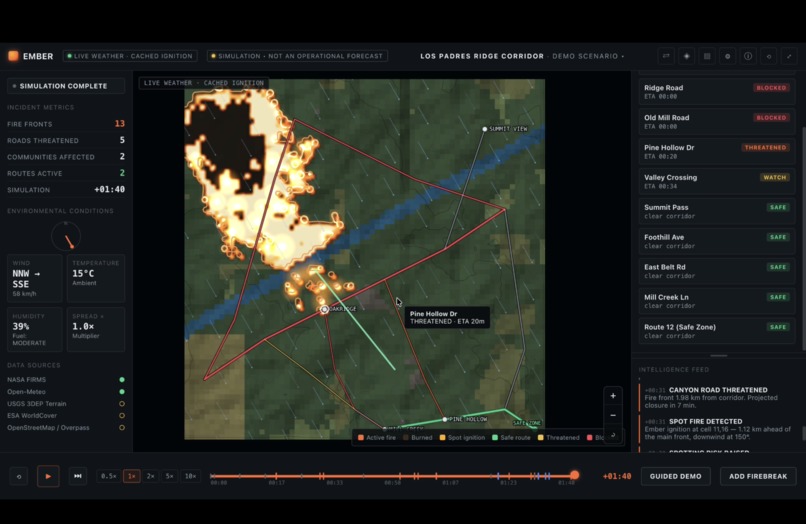Click the timeline marker near 00:33

click(x=321, y=476)
